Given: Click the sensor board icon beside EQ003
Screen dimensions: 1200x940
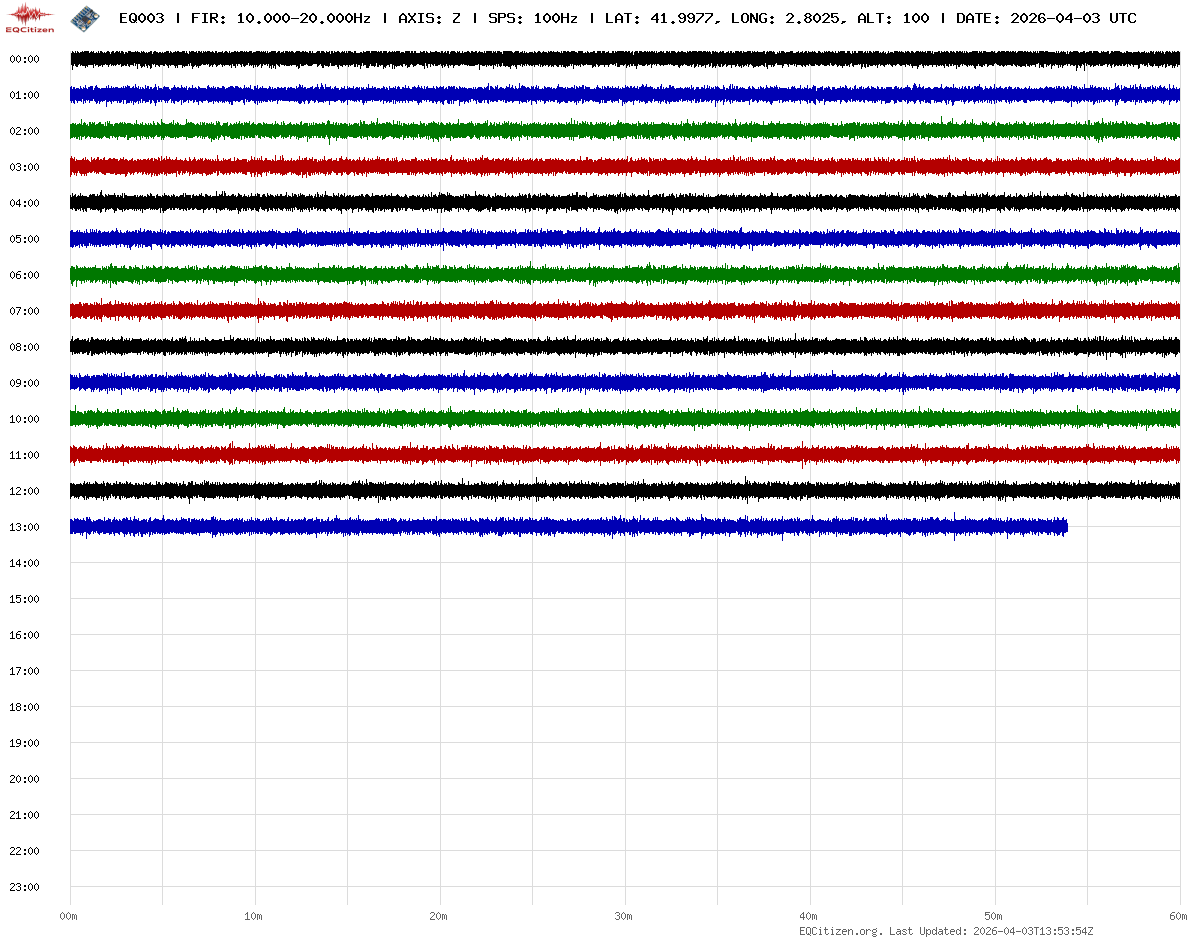Looking at the screenshot, I should 86,18.
